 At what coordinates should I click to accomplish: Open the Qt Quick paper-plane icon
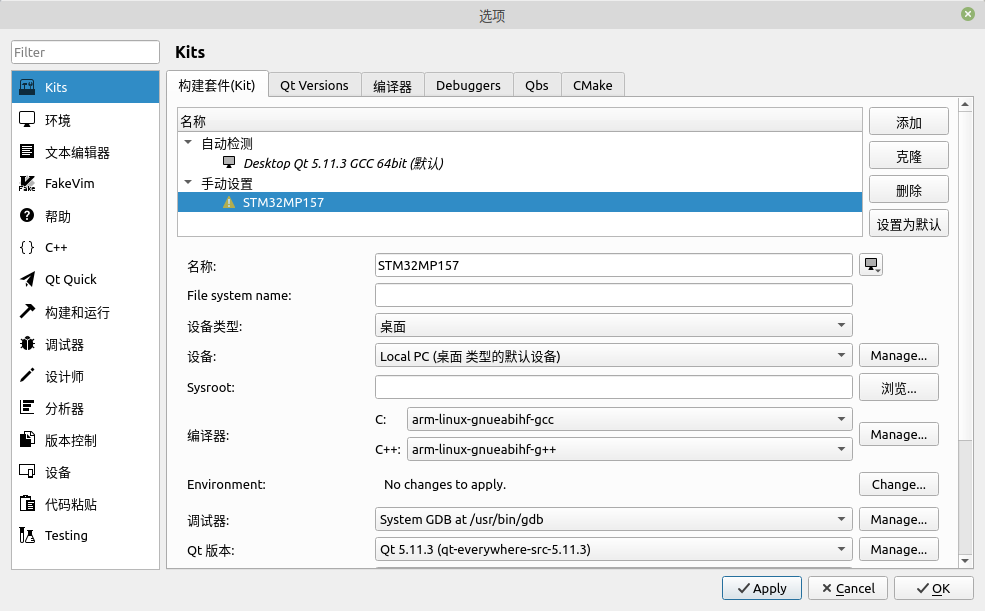click(x=27, y=279)
